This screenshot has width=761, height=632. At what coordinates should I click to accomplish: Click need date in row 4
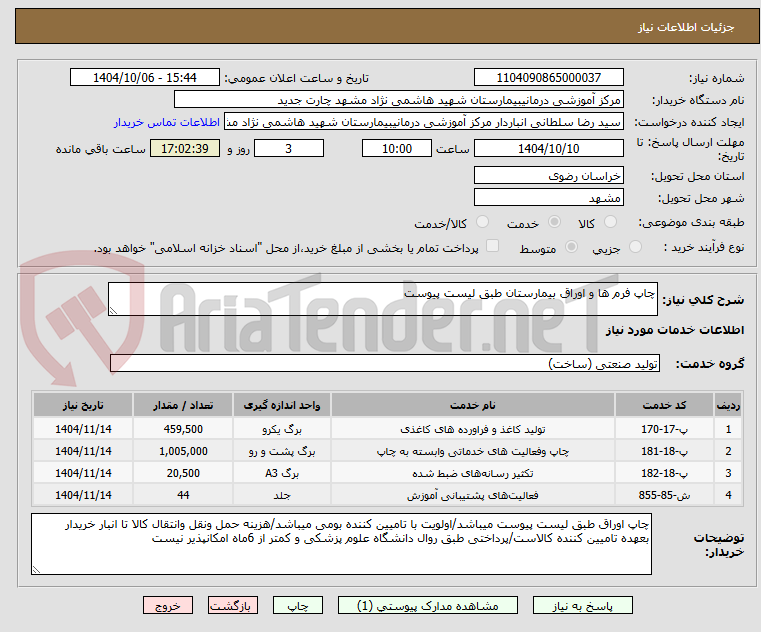[83, 495]
